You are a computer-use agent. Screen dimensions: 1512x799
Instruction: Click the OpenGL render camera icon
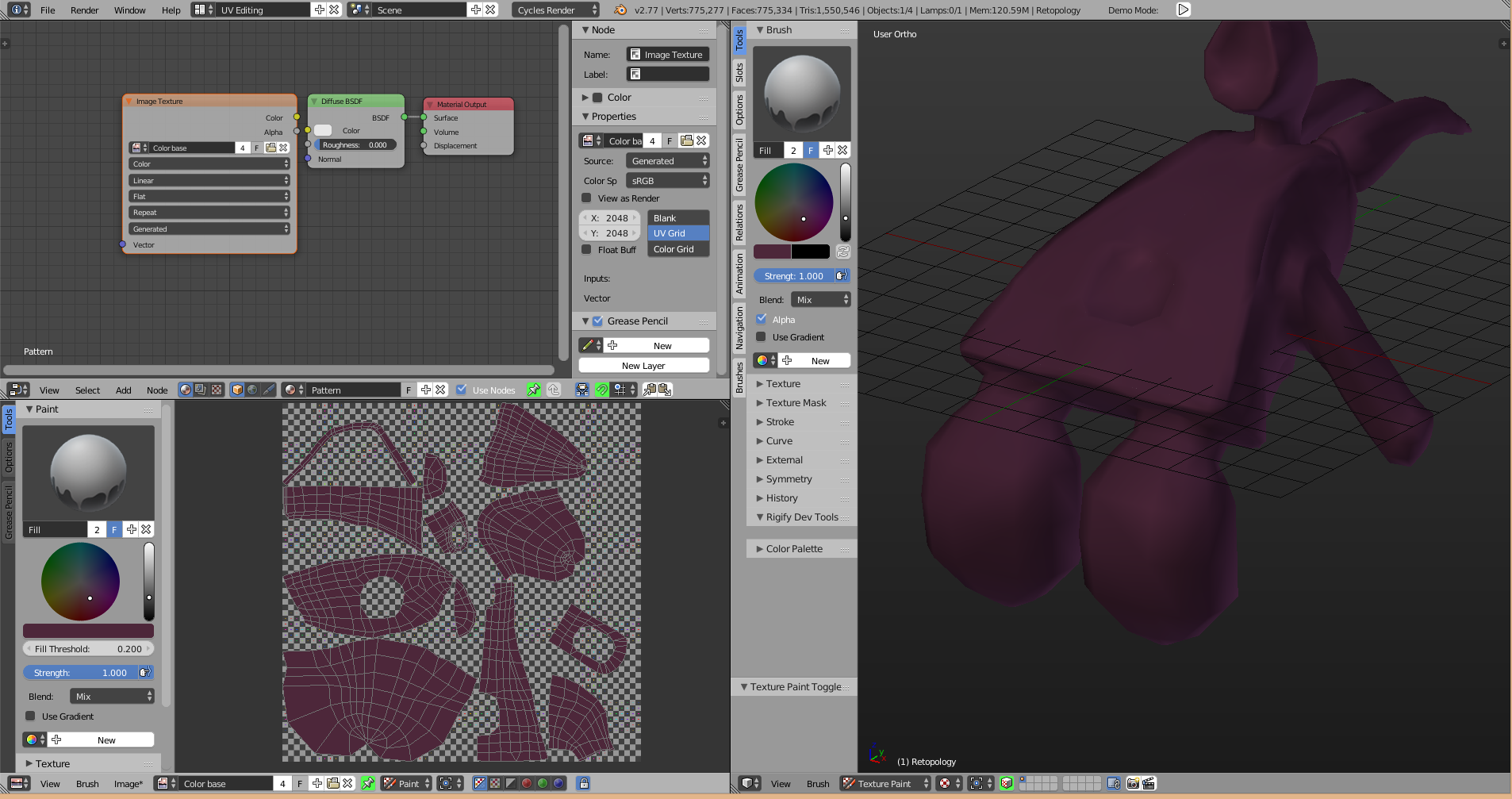point(1133,783)
